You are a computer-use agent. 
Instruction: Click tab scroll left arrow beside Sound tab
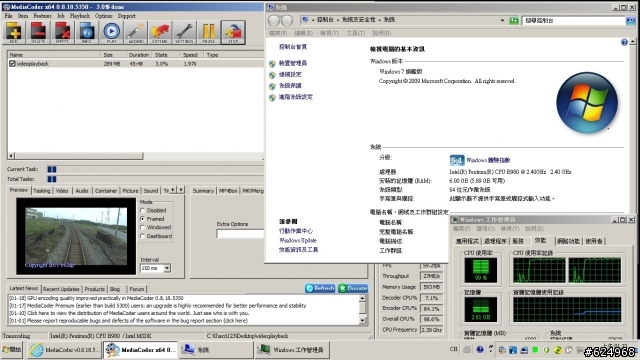(x=173, y=190)
